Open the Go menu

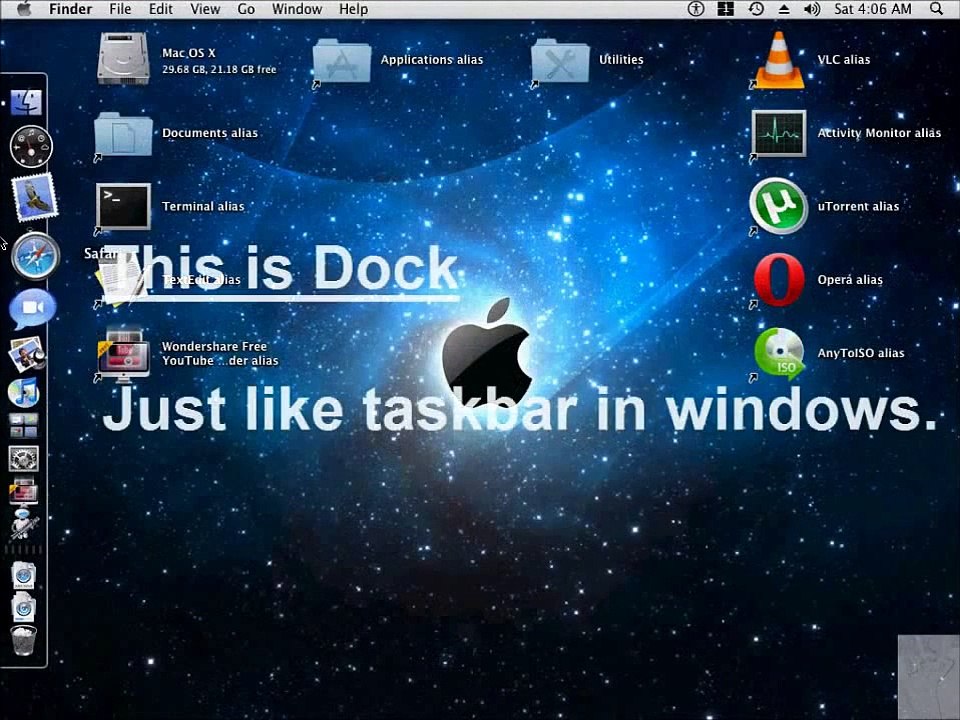click(x=246, y=9)
